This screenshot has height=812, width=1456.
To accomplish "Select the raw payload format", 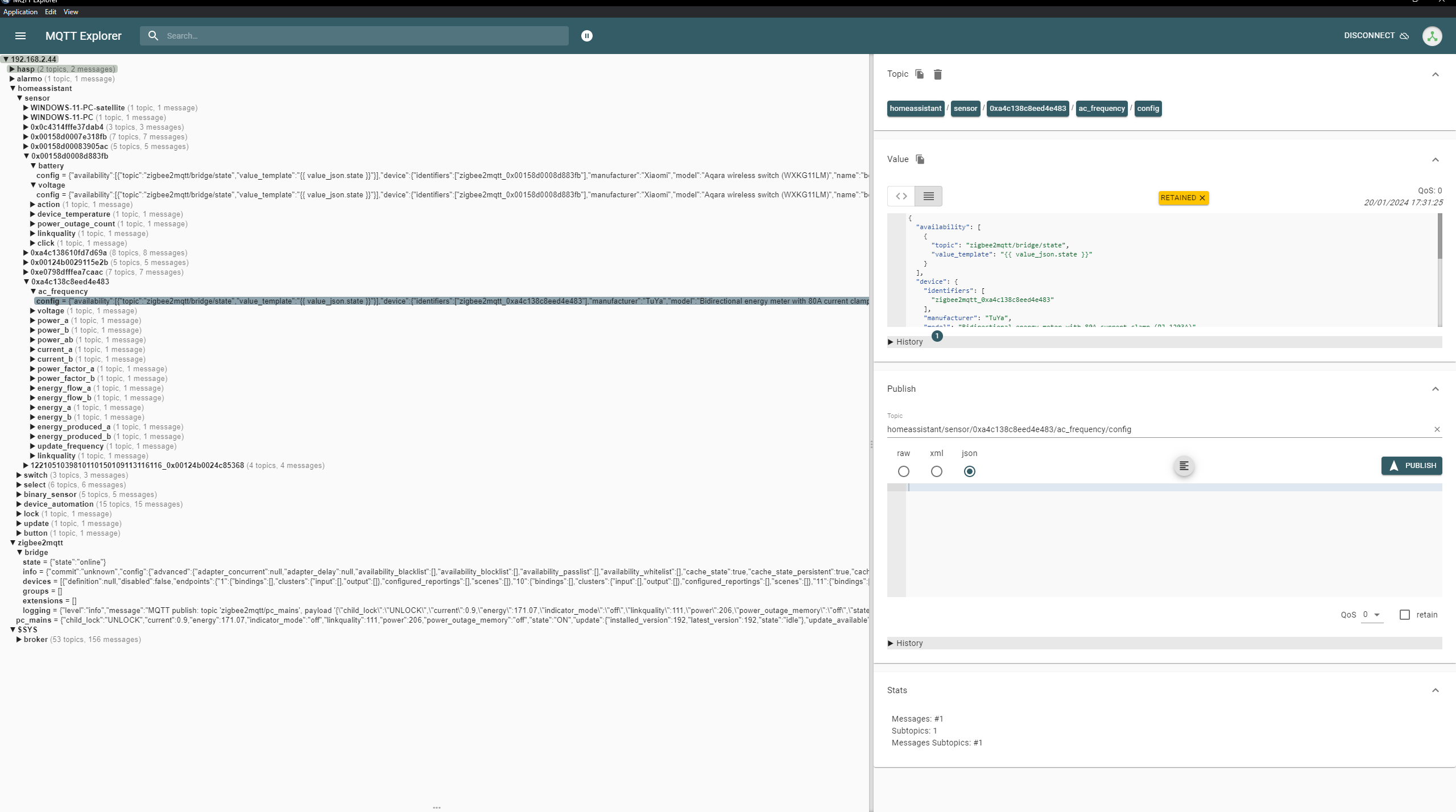I will click(903, 471).
